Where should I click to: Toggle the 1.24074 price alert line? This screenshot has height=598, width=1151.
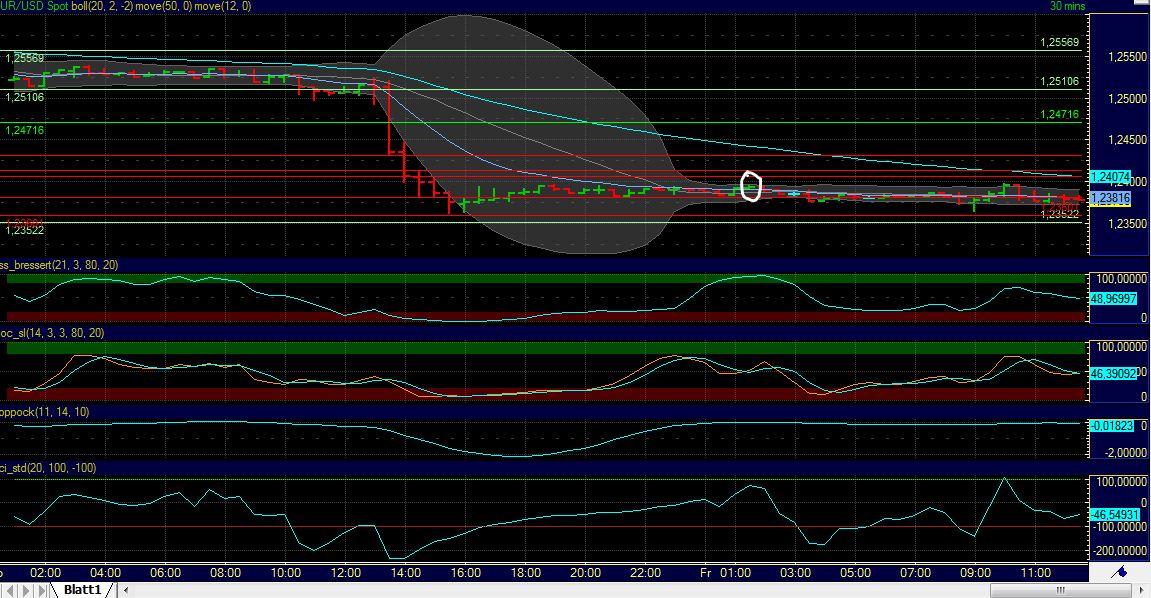click(x=1113, y=177)
